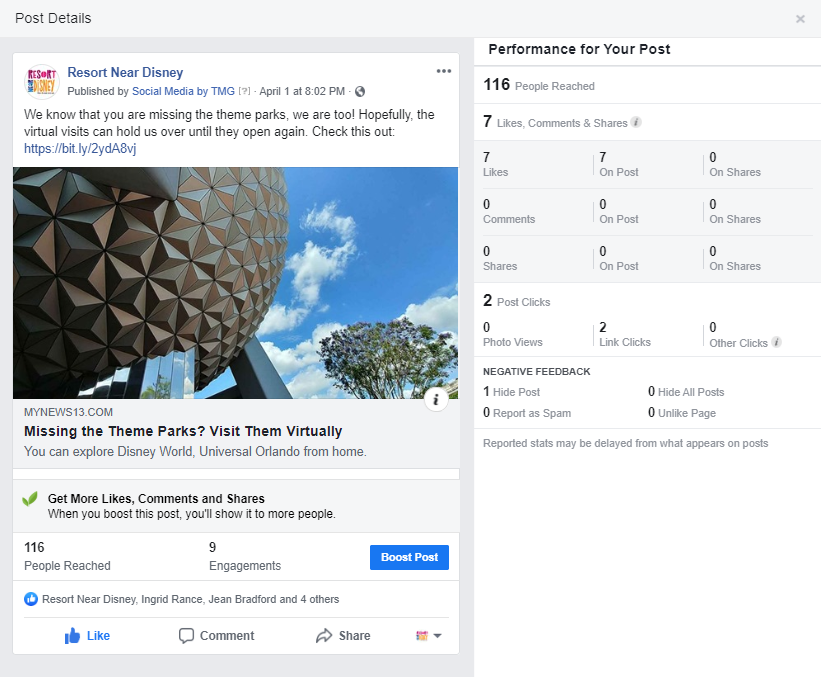This screenshot has height=677, width=821.
Task: Click the 0 Shares stat
Action: click(500, 259)
